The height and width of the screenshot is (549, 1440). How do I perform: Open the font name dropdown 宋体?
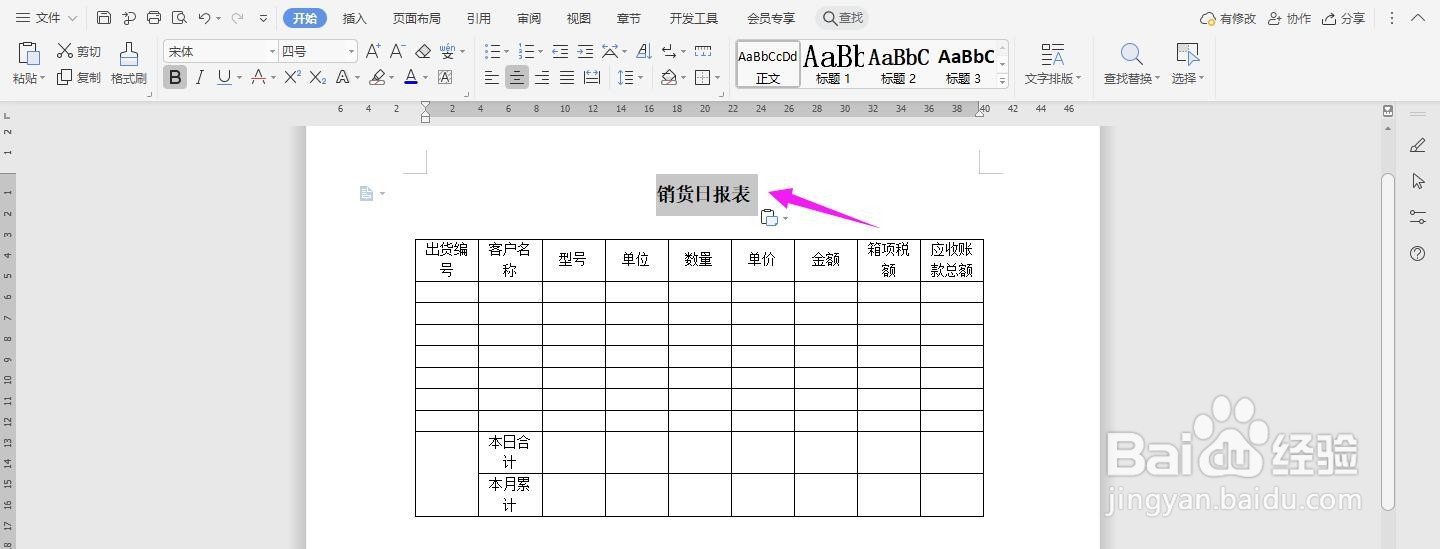click(x=271, y=51)
